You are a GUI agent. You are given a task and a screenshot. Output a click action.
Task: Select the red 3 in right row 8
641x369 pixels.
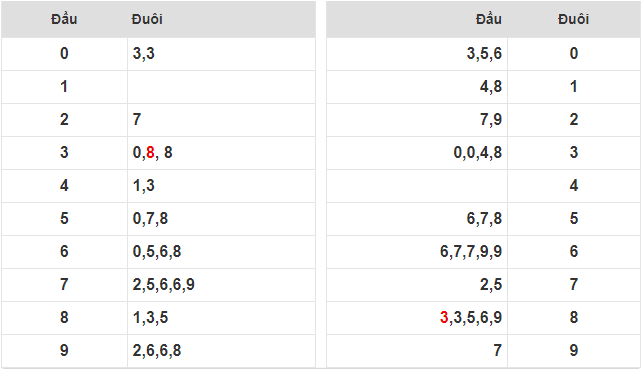[x=444, y=318]
